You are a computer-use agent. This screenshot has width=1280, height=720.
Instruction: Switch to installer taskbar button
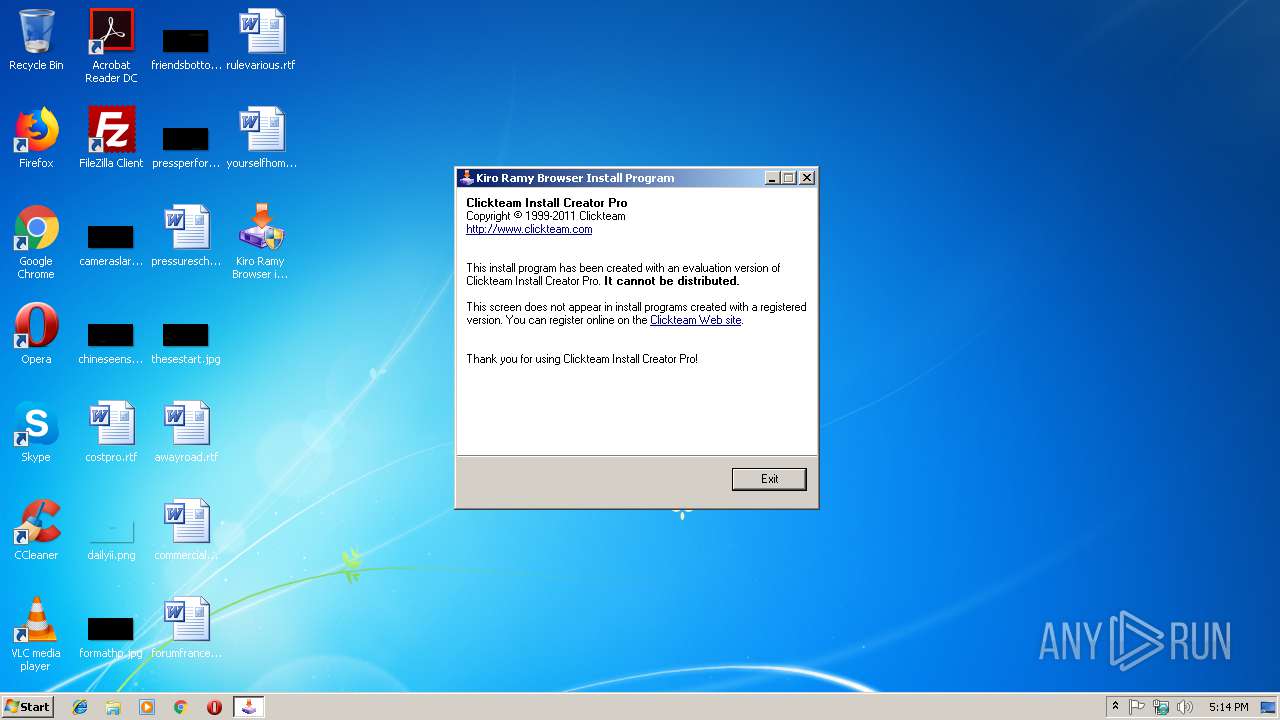tap(249, 707)
